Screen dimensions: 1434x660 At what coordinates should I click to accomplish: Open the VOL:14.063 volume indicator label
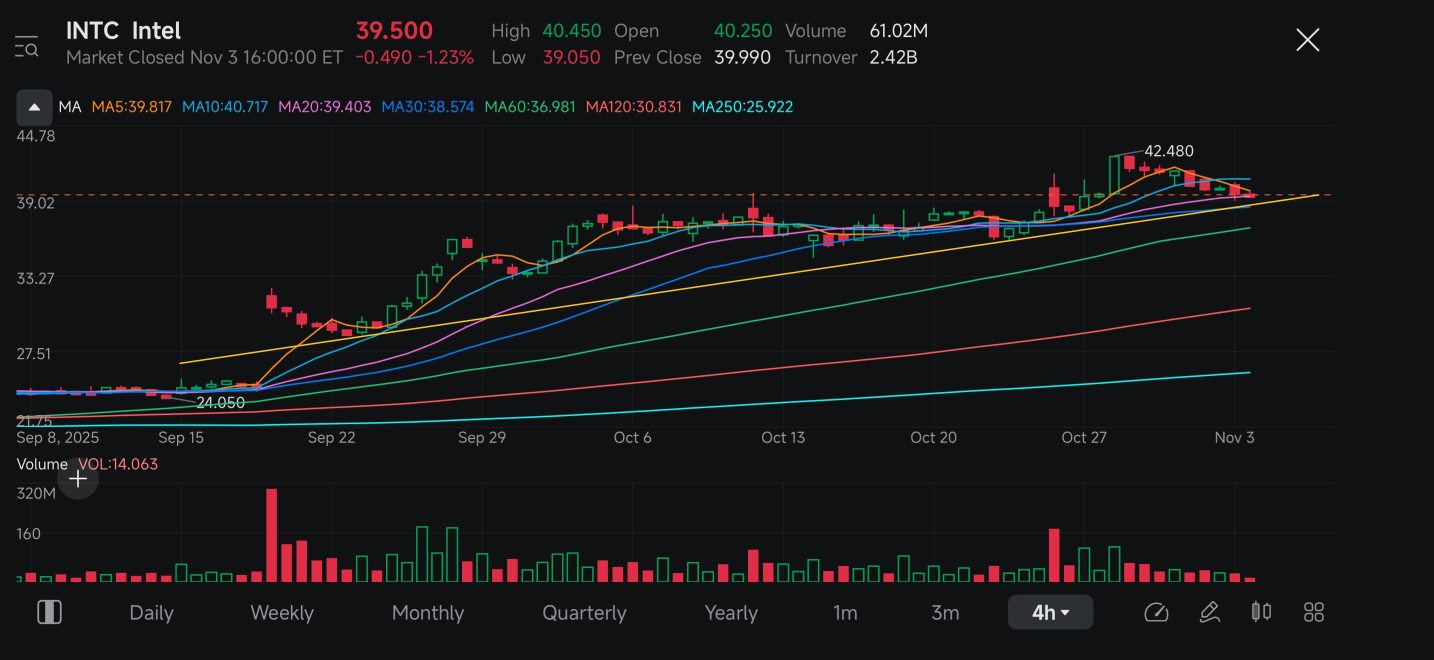(x=118, y=464)
